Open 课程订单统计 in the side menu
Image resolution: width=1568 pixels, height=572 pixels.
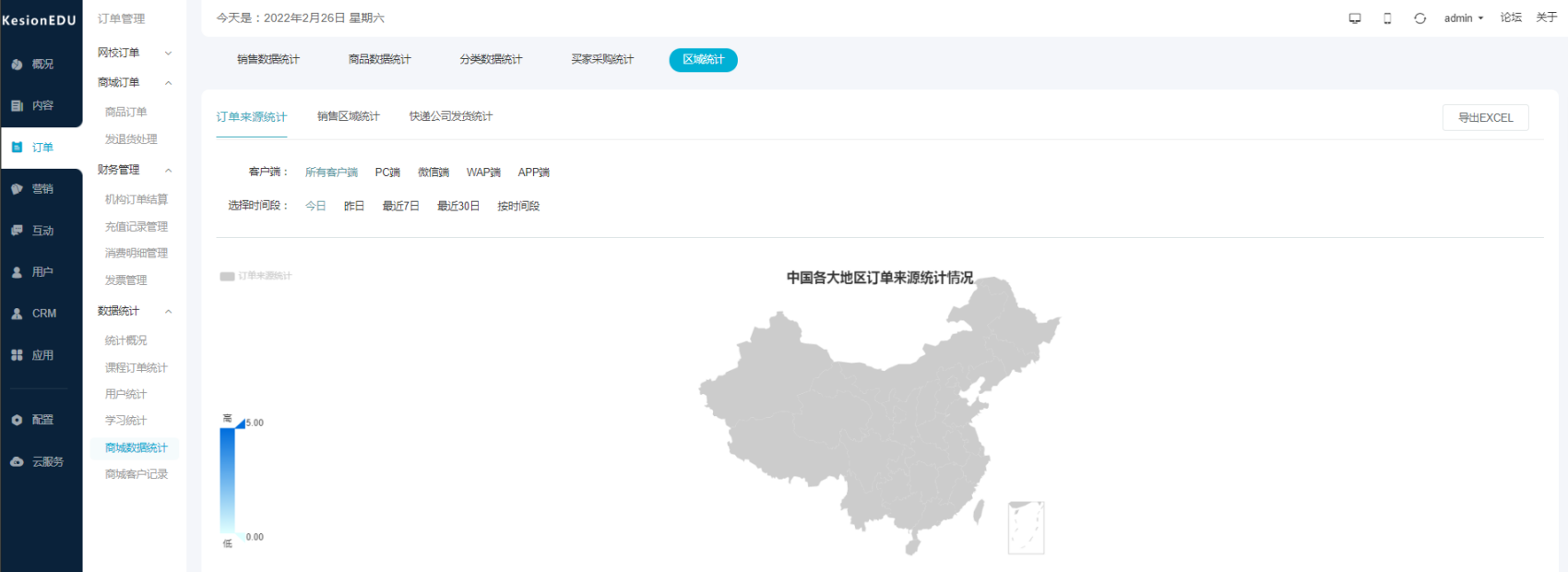point(137,368)
